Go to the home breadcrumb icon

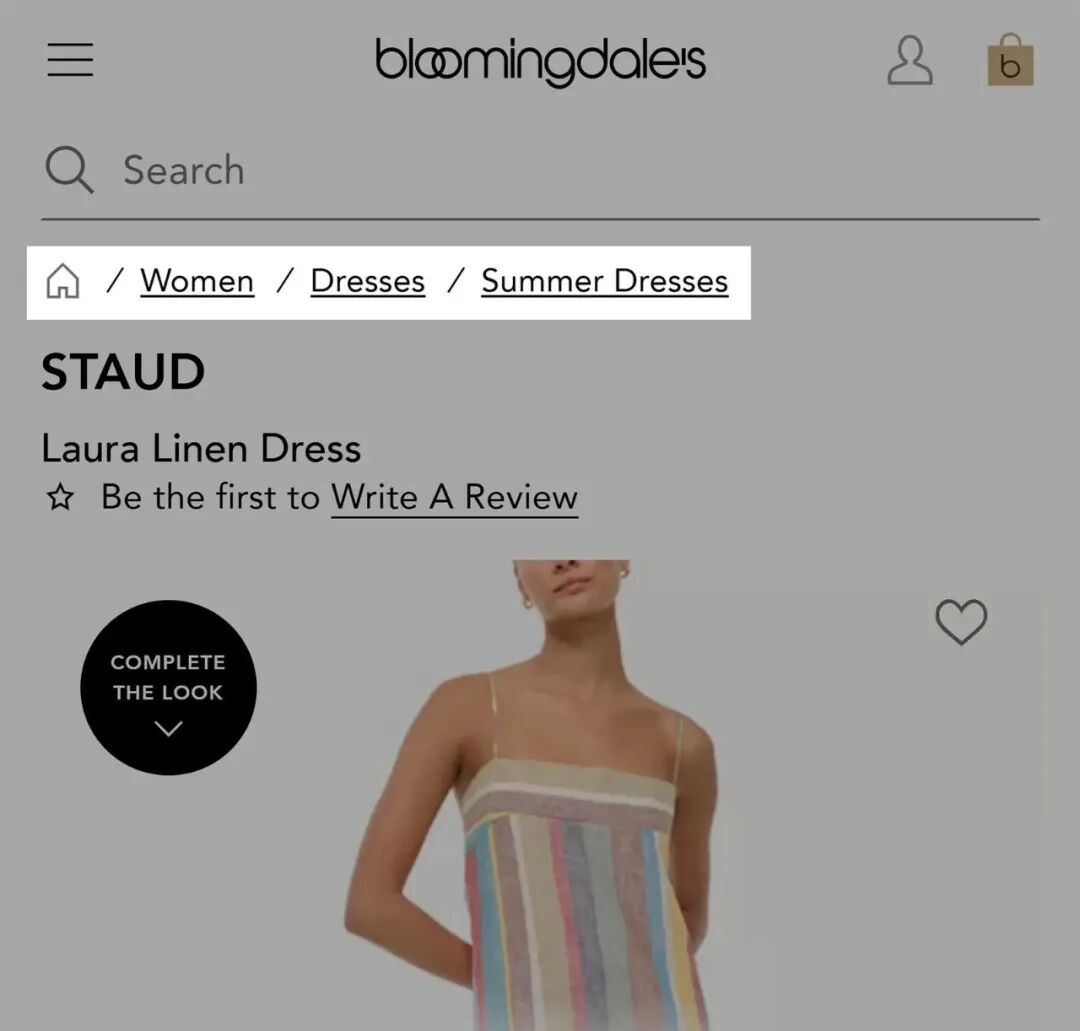63,281
